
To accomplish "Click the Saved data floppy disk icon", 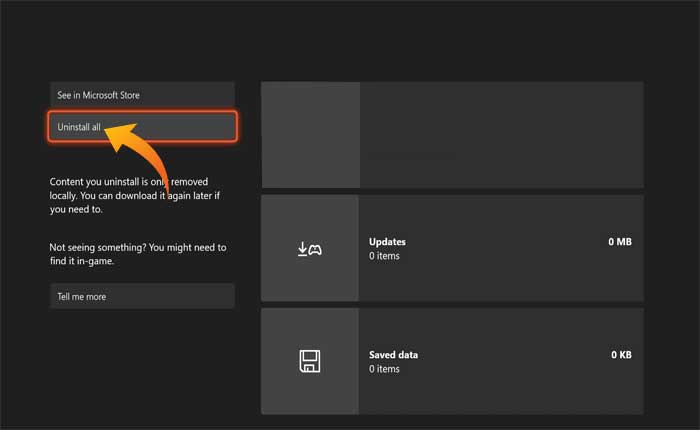I will pos(309,361).
